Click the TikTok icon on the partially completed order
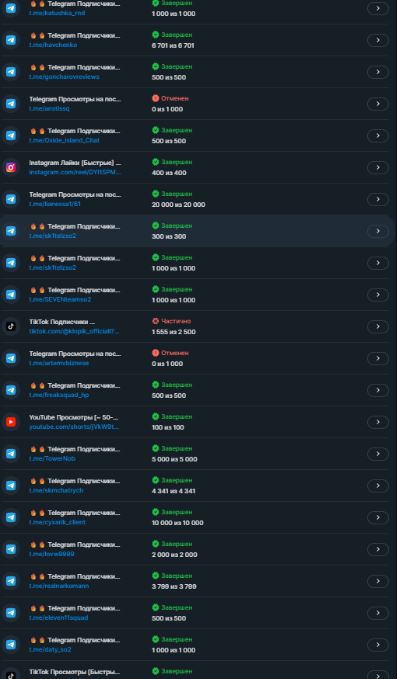 click(11, 327)
